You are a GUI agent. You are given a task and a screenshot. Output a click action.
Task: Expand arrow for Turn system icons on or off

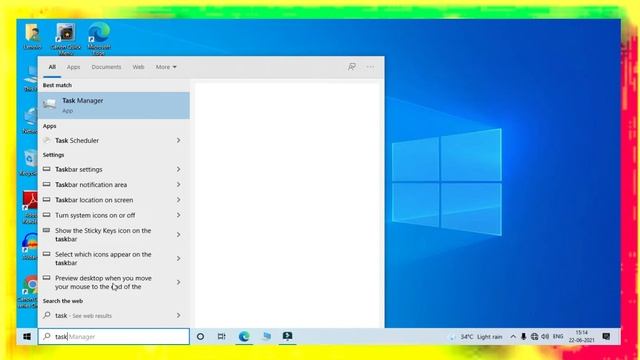point(178,215)
